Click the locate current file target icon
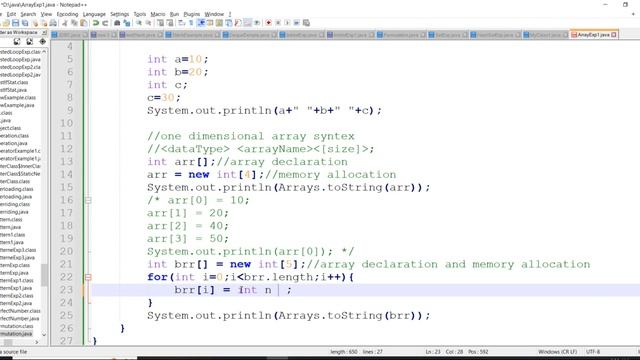The width and height of the screenshot is (640, 360). click(42, 41)
